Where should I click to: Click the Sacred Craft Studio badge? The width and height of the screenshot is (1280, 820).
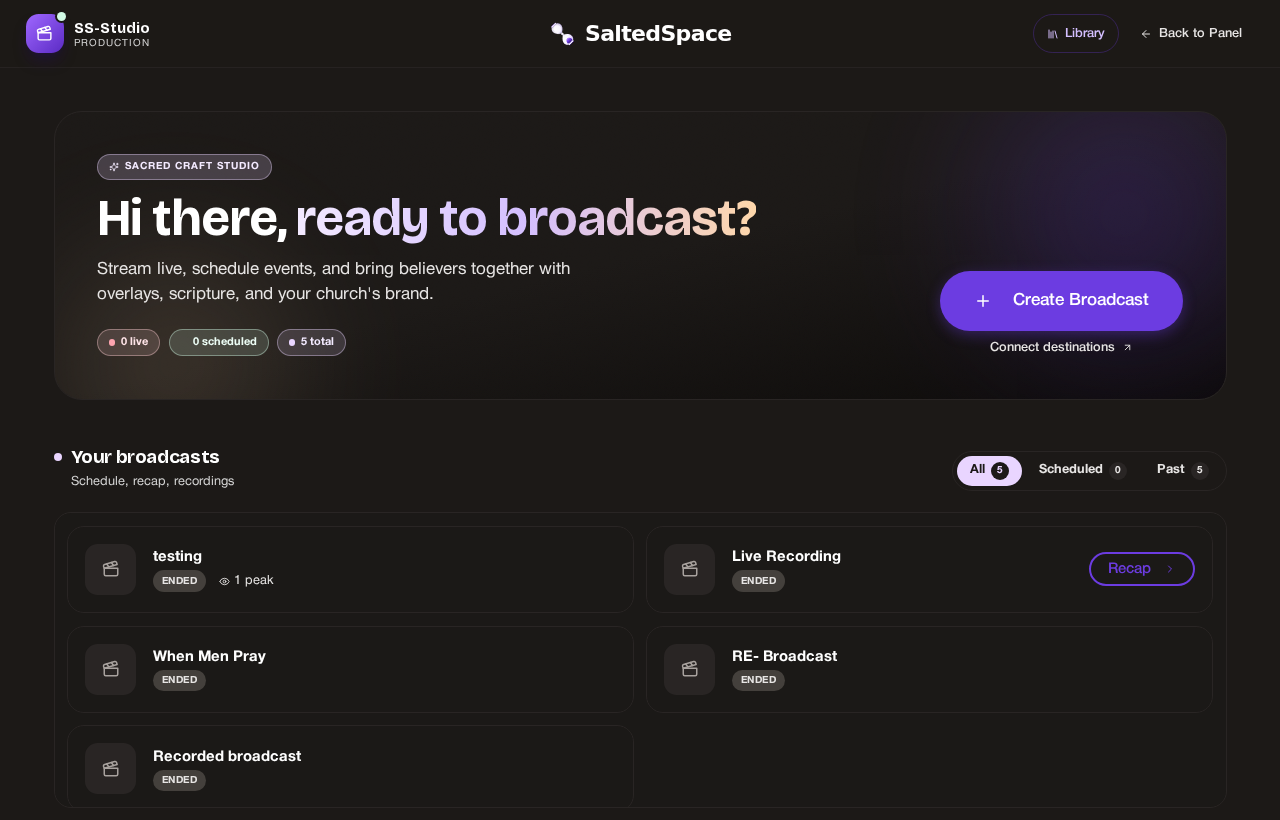tap(184, 167)
